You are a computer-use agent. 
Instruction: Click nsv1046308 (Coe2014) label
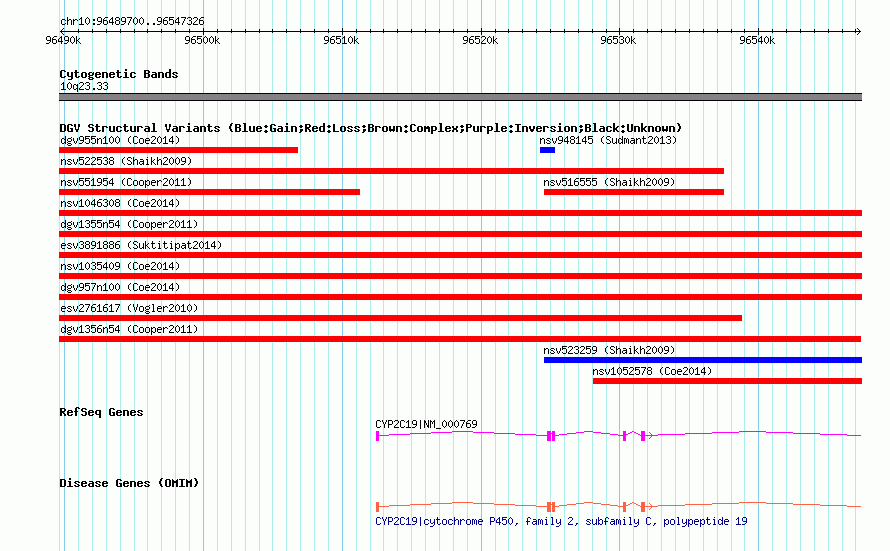[120, 203]
